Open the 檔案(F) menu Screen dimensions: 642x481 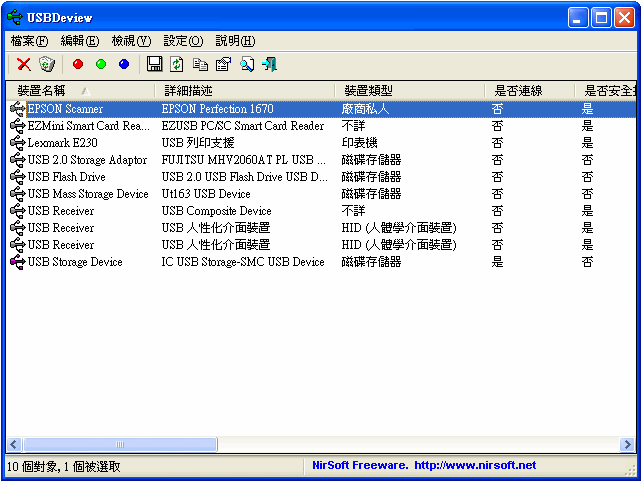point(29,41)
